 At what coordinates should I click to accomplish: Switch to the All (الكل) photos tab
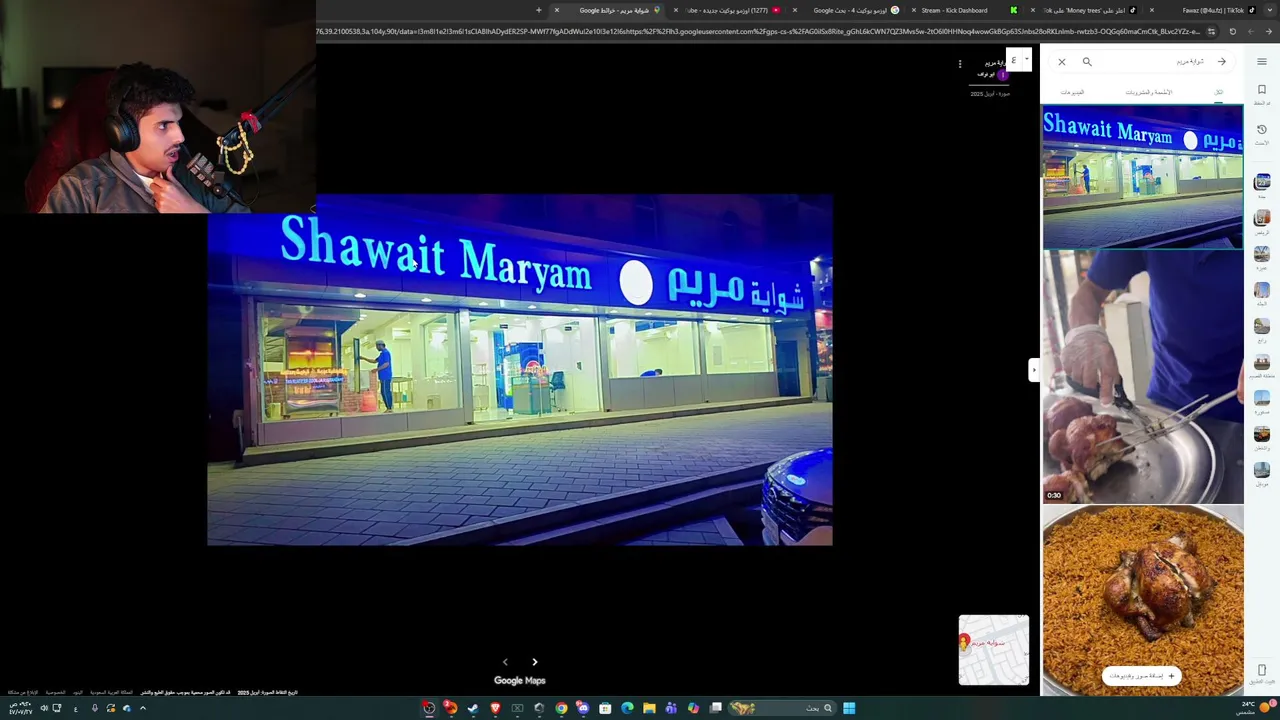[x=1219, y=92]
